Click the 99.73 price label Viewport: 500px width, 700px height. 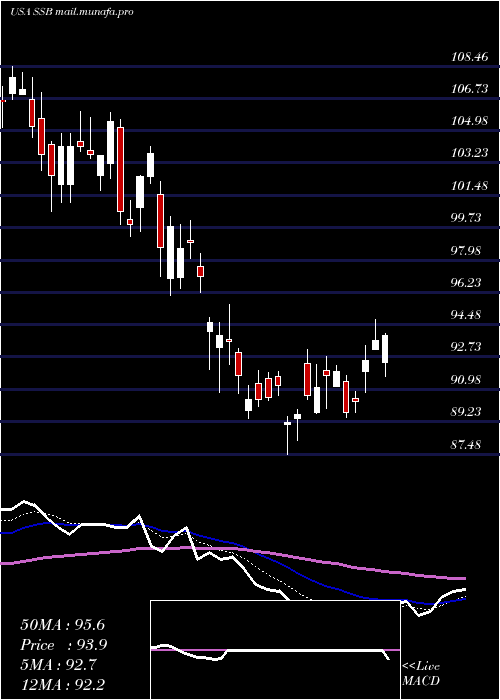466,218
